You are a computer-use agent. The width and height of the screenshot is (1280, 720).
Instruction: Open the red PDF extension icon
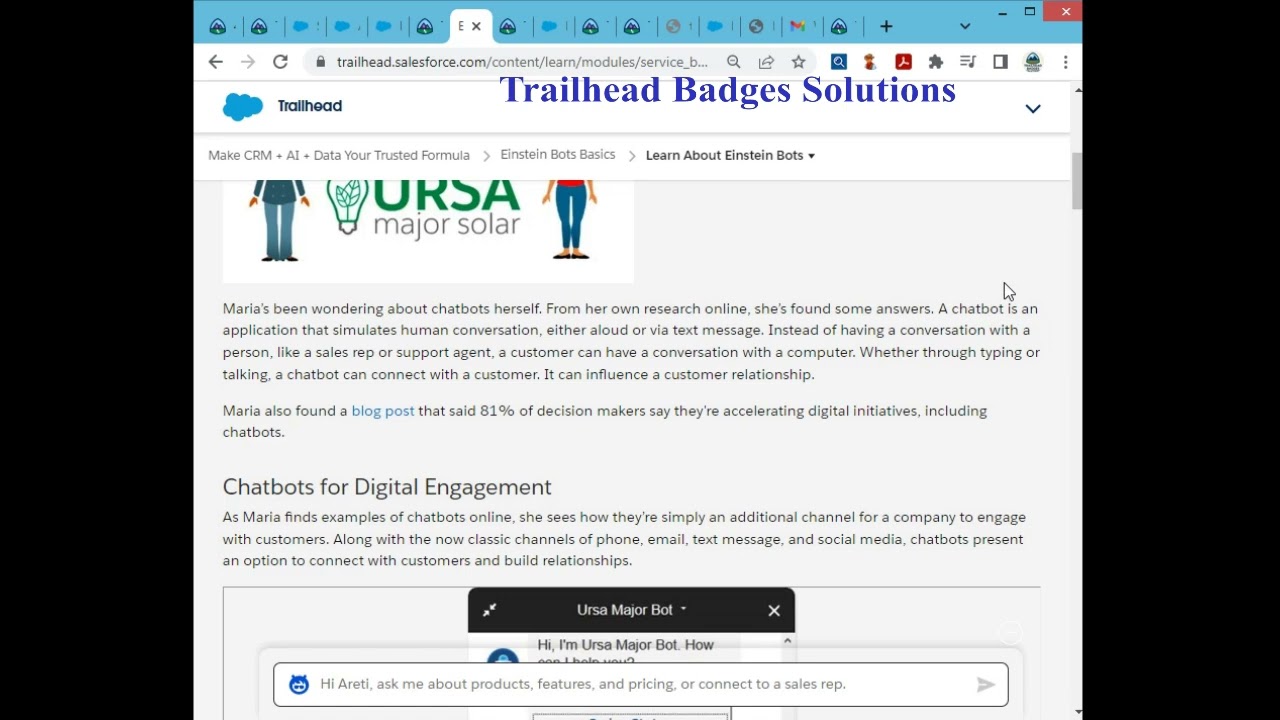click(903, 62)
